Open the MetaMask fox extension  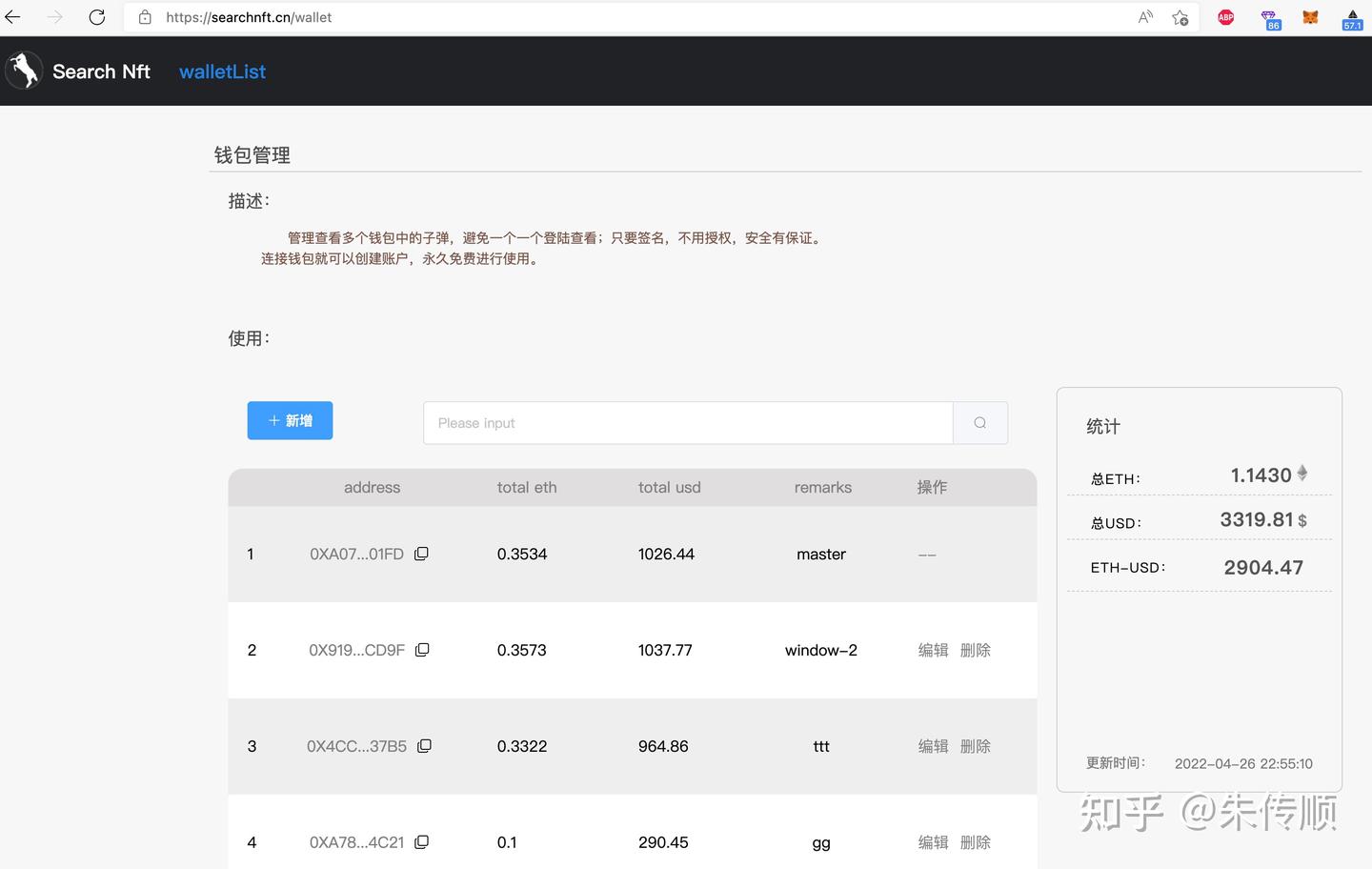[x=1310, y=17]
